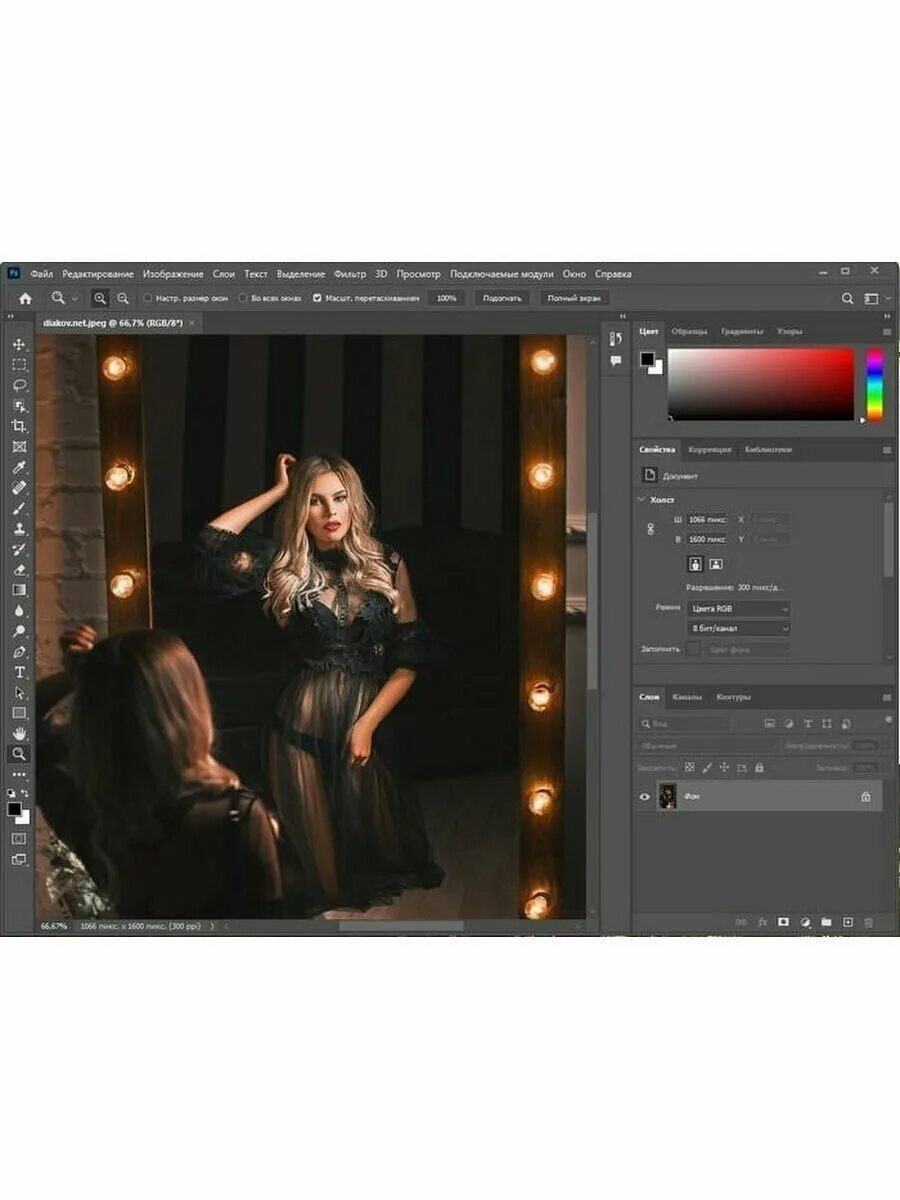Select the Rectangular Marquee tool

click(19, 364)
